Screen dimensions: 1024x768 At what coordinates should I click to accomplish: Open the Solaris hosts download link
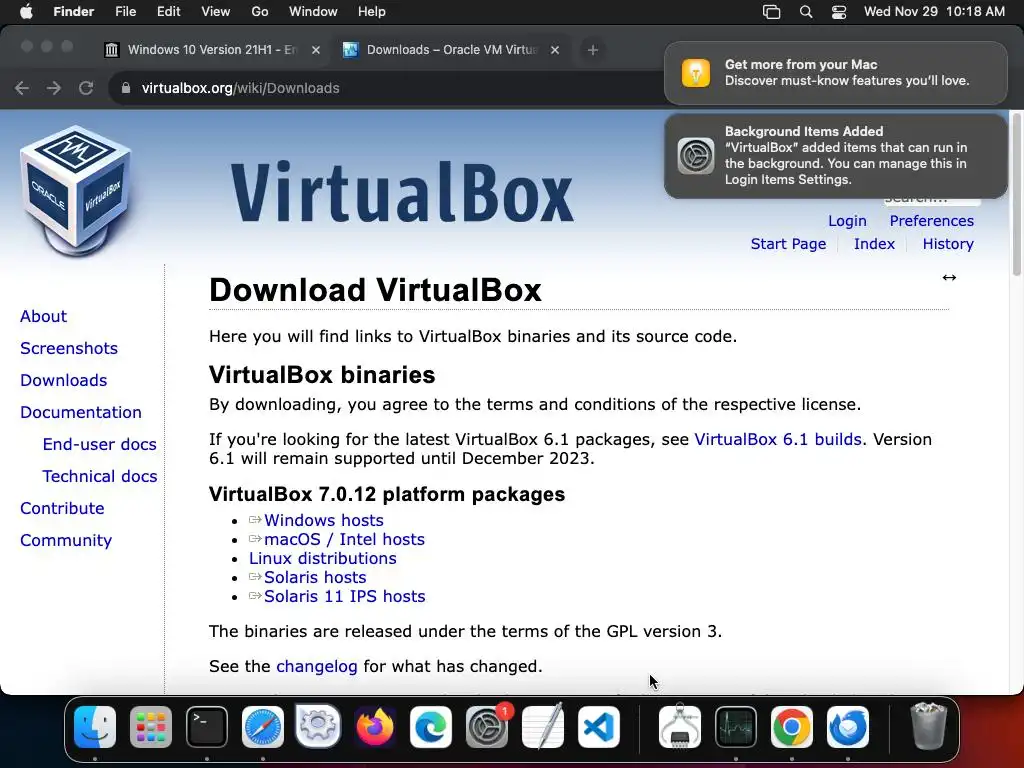pos(315,577)
